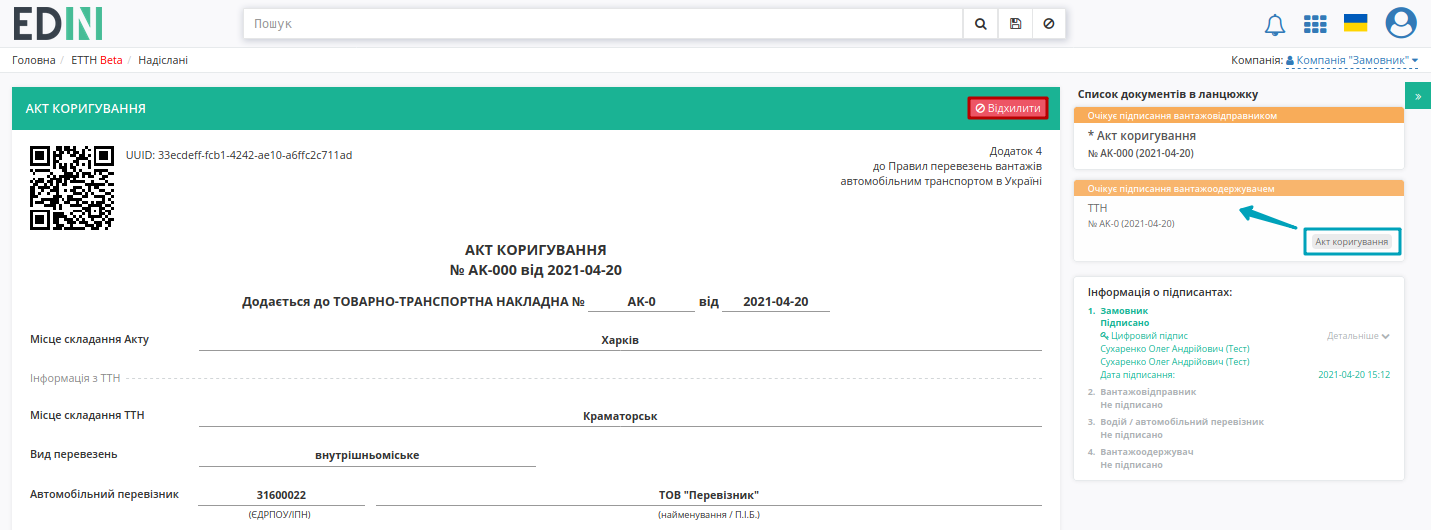This screenshot has width=1431, height=530.
Task: Clear search with the cancel icon
Action: (x=1048, y=24)
